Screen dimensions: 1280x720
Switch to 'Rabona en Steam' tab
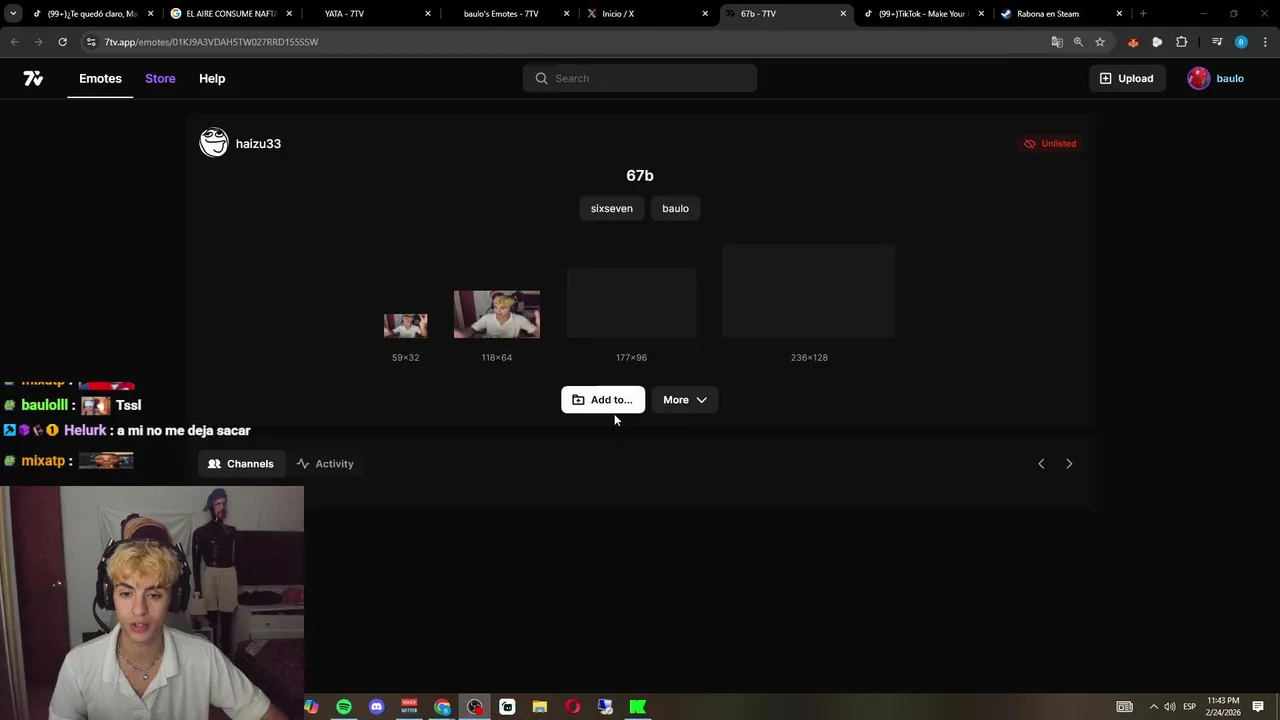click(x=1060, y=14)
